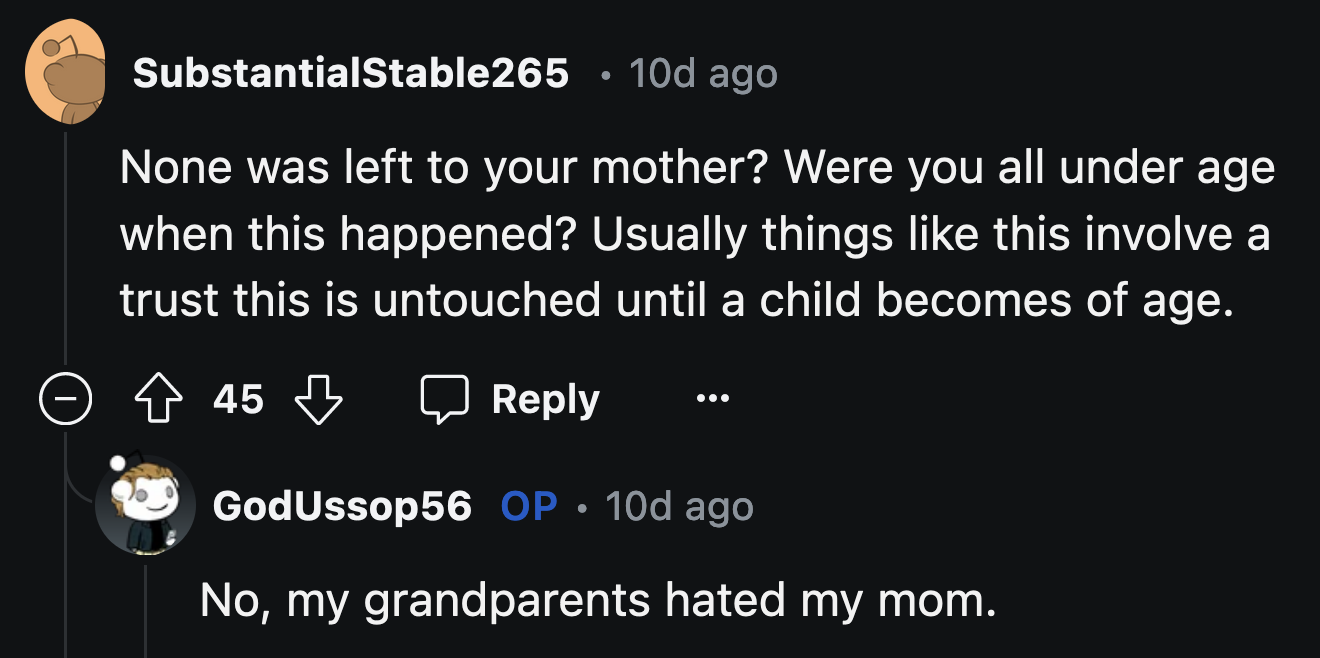1320x658 pixels.
Task: Click the downward arrow to lower the score
Action: coord(320,400)
